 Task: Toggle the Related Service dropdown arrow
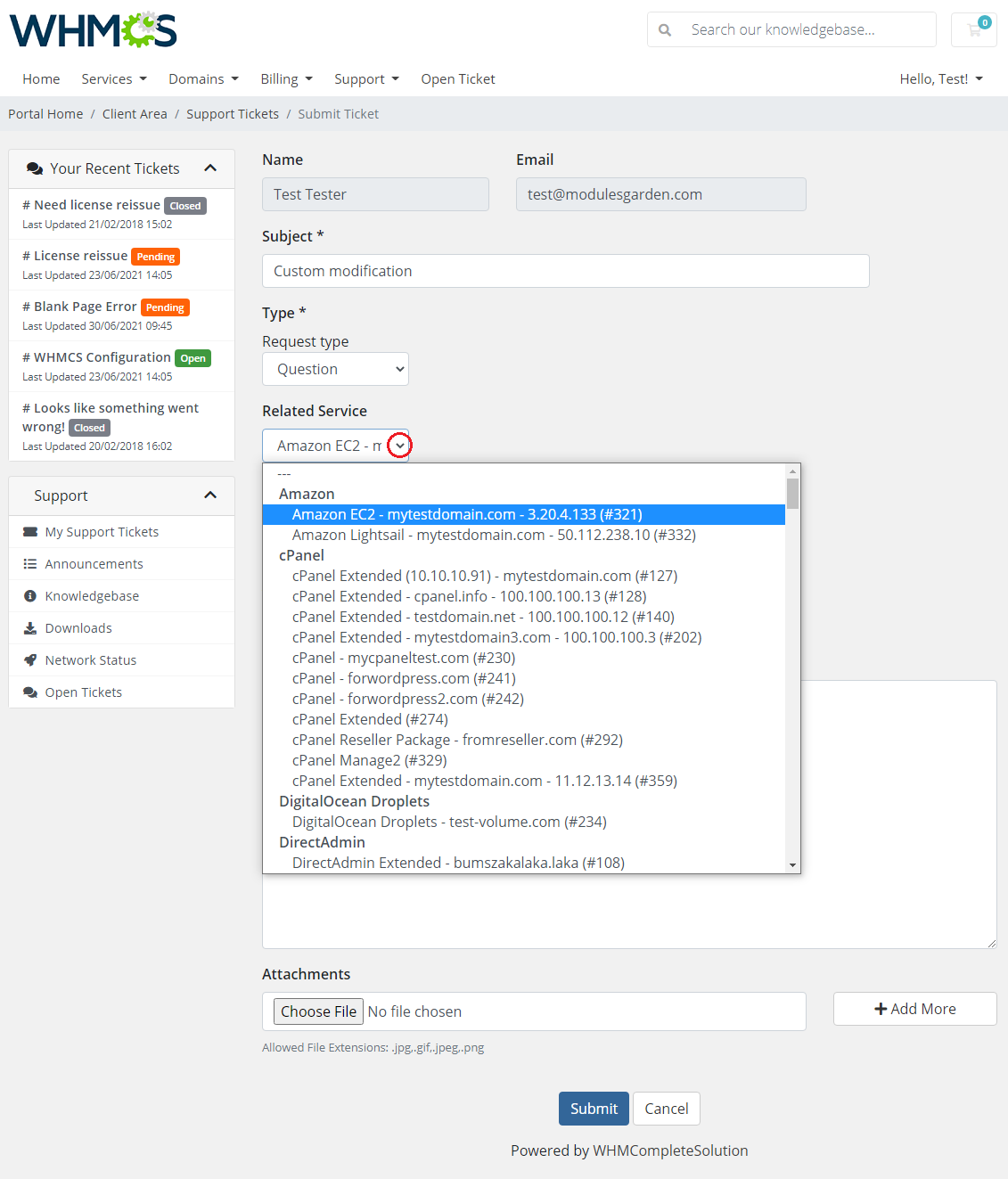(x=400, y=446)
